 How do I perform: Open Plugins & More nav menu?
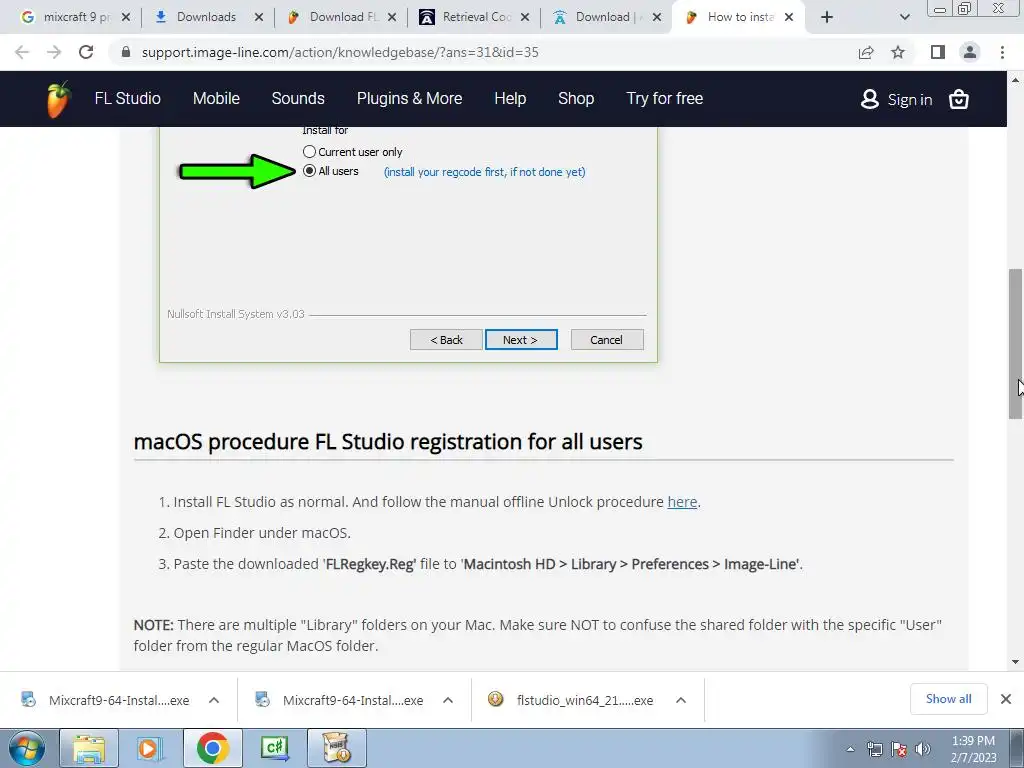click(x=409, y=99)
